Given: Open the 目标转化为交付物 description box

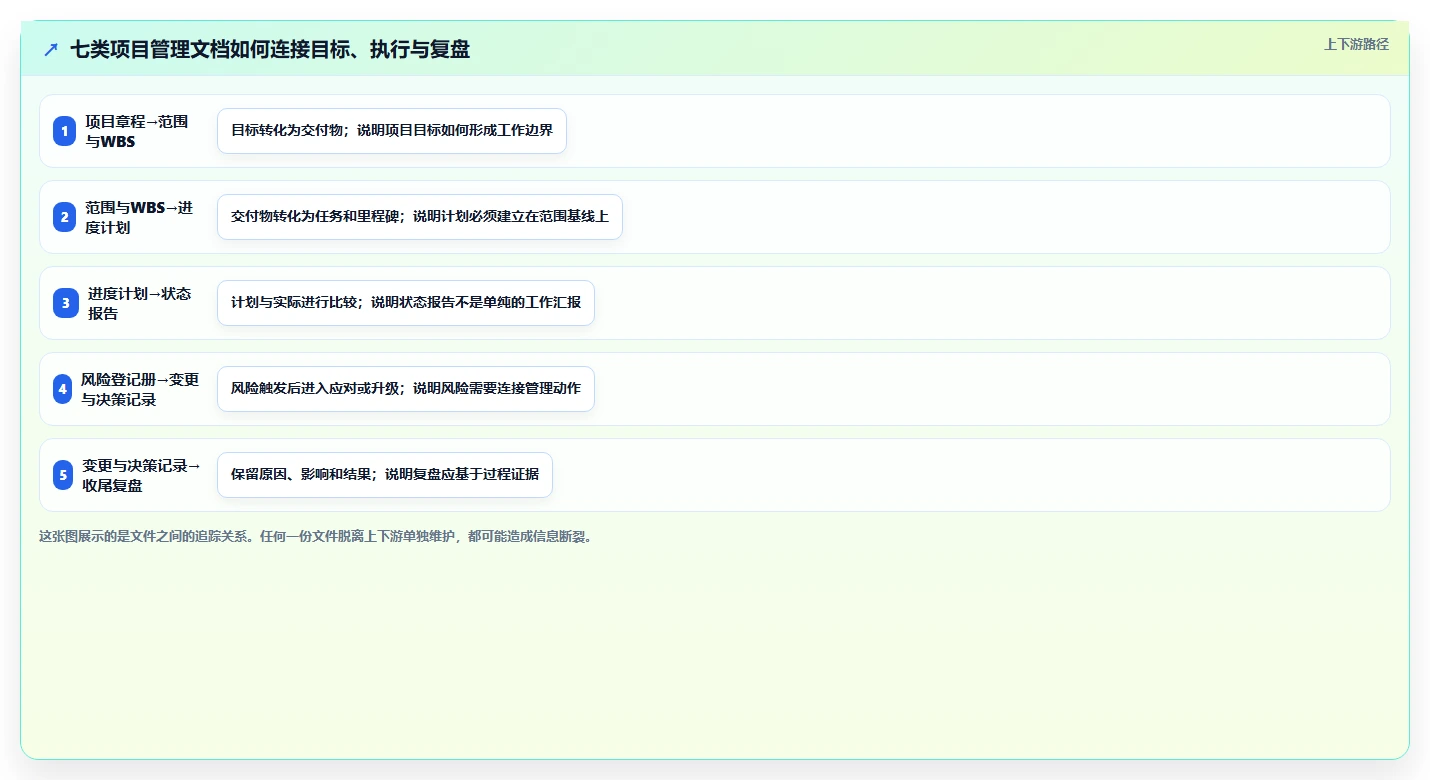Looking at the screenshot, I should click(392, 131).
